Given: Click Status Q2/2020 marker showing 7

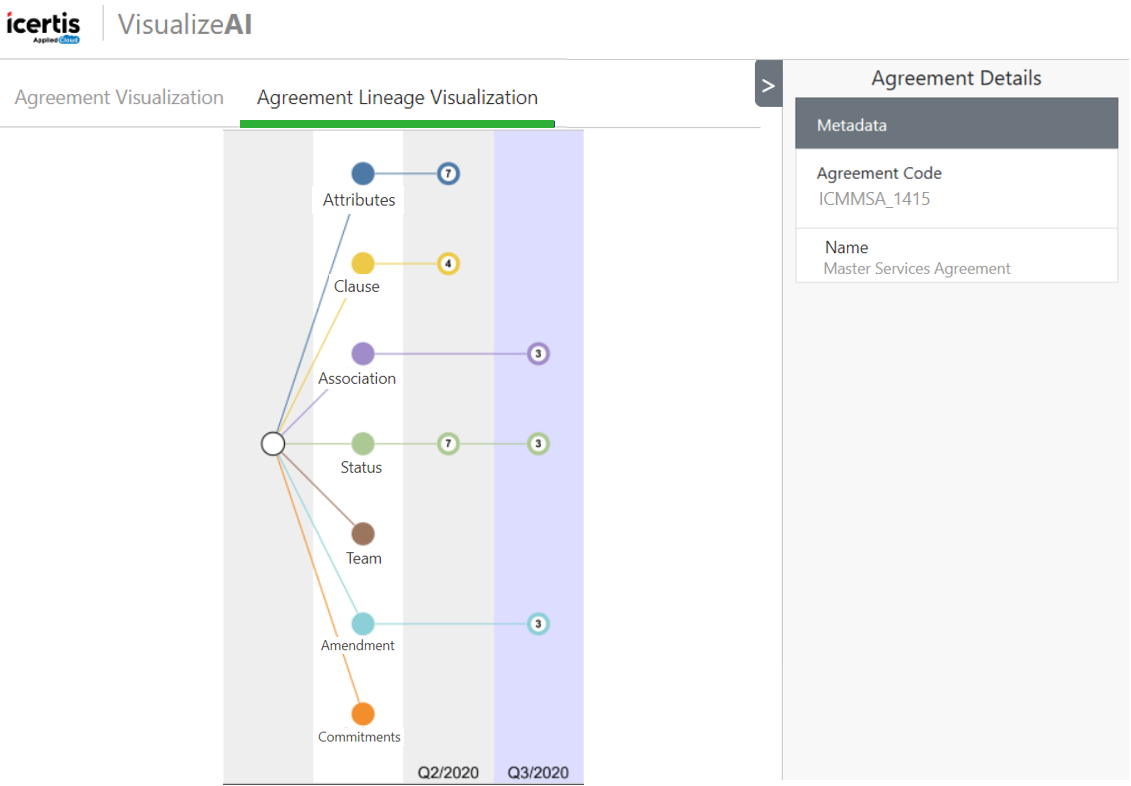Looking at the screenshot, I should click(448, 444).
